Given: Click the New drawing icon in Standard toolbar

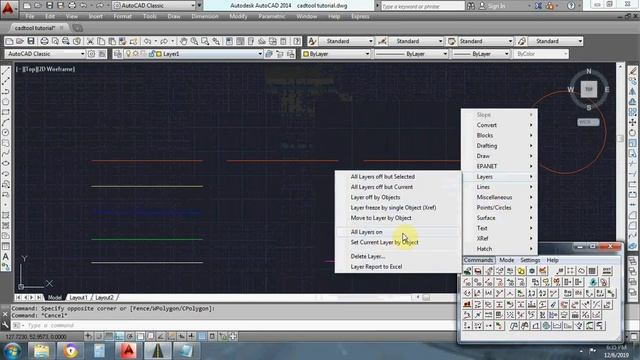Looking at the screenshot, I should (9, 41).
